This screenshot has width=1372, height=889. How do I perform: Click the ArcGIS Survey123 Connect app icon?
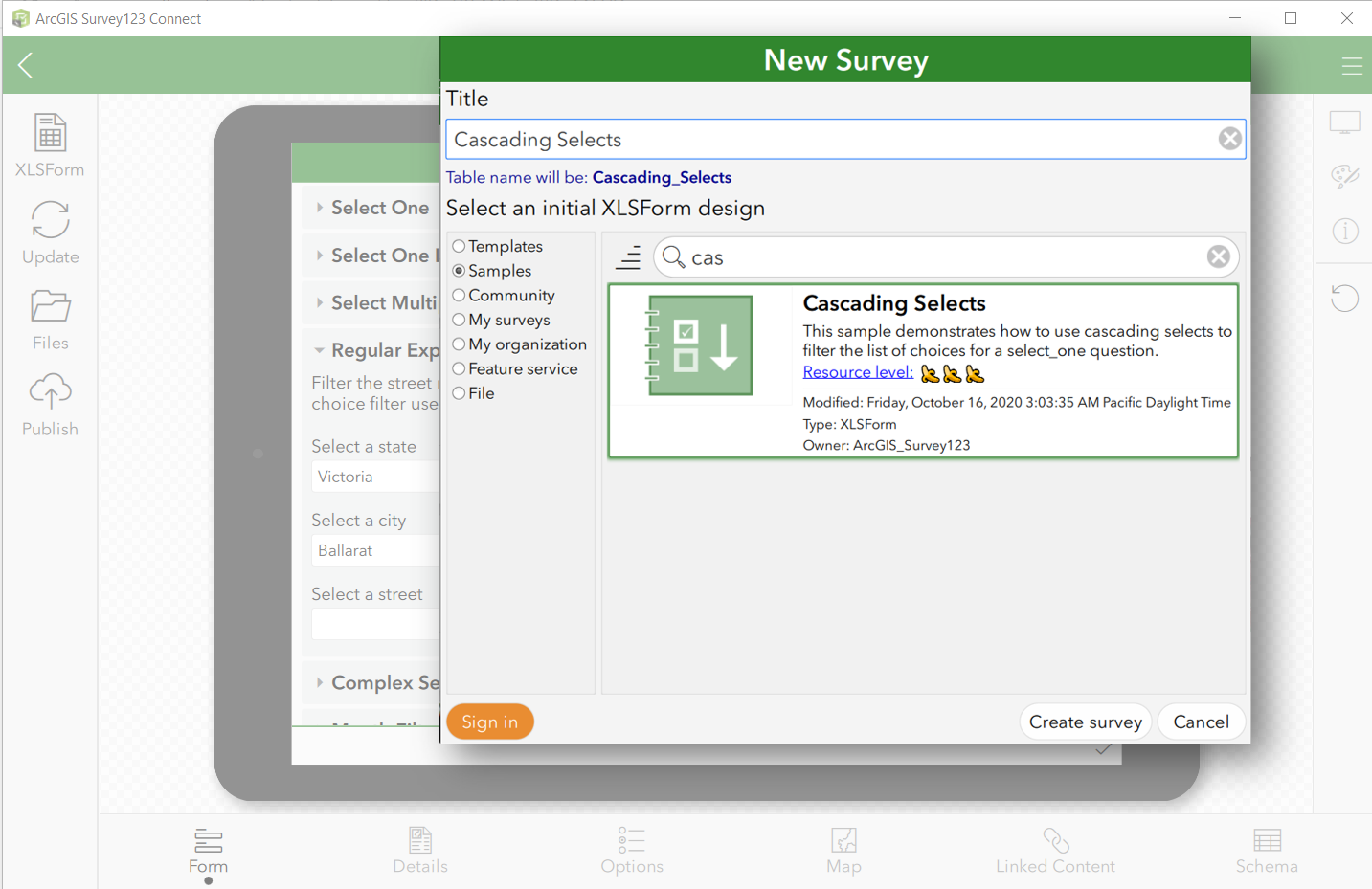pos(20,18)
